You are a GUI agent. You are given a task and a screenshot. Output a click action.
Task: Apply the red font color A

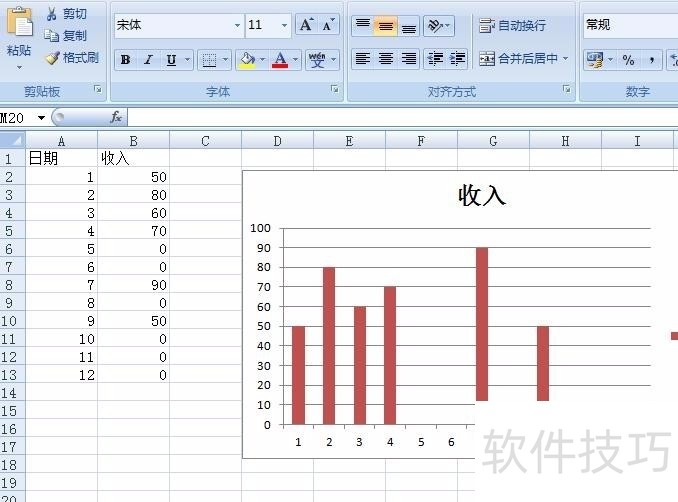coord(280,60)
